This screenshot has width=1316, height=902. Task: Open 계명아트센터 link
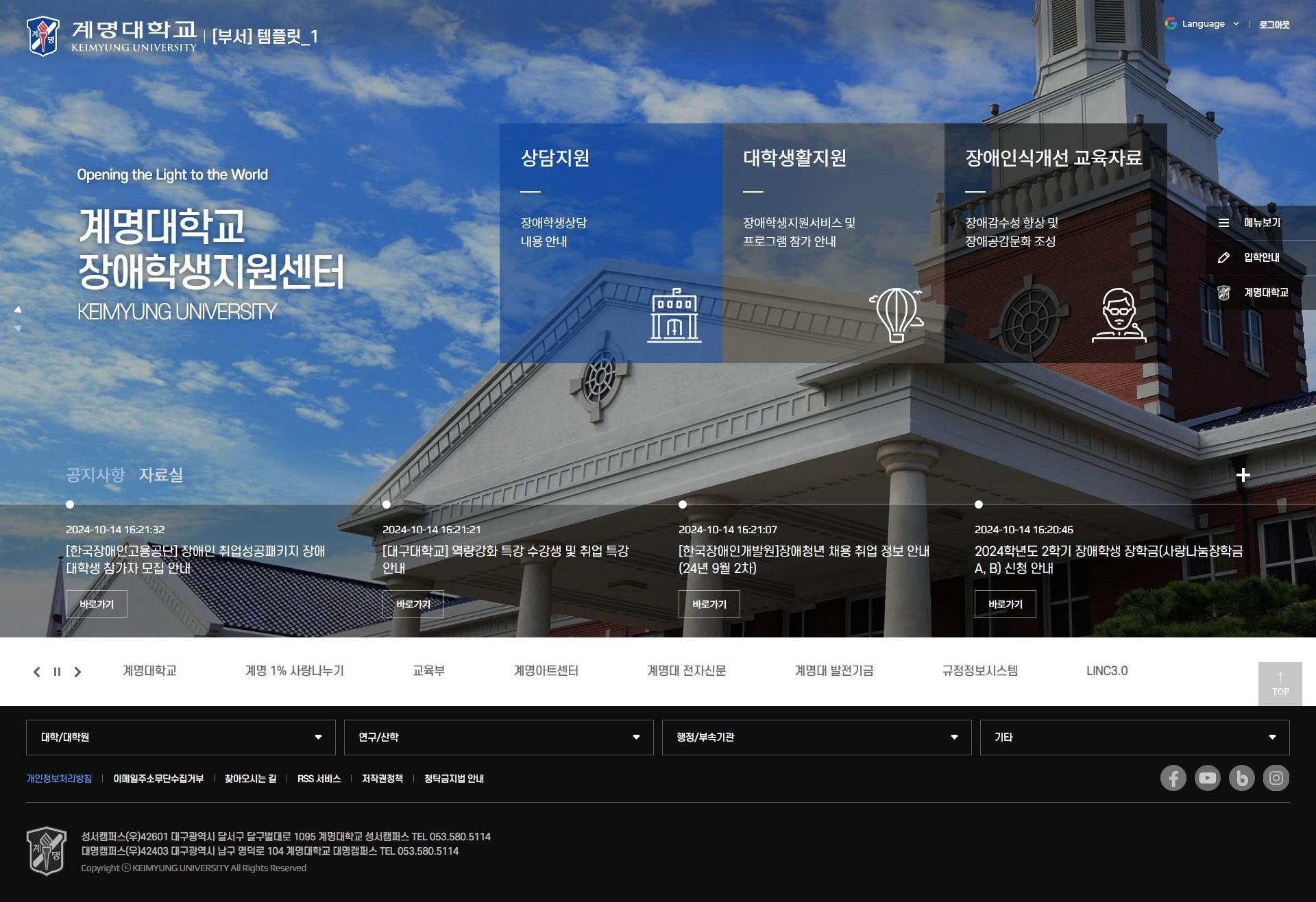click(546, 671)
